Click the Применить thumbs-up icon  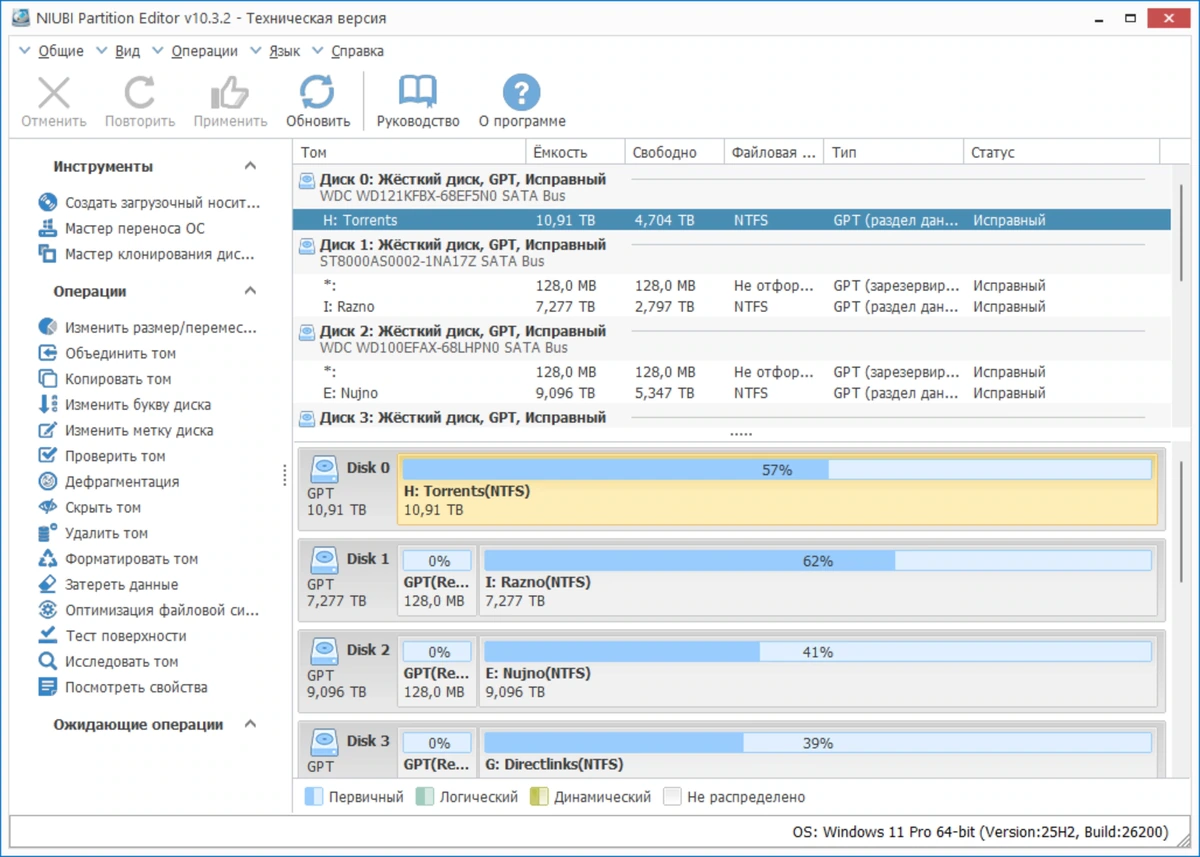(x=230, y=93)
